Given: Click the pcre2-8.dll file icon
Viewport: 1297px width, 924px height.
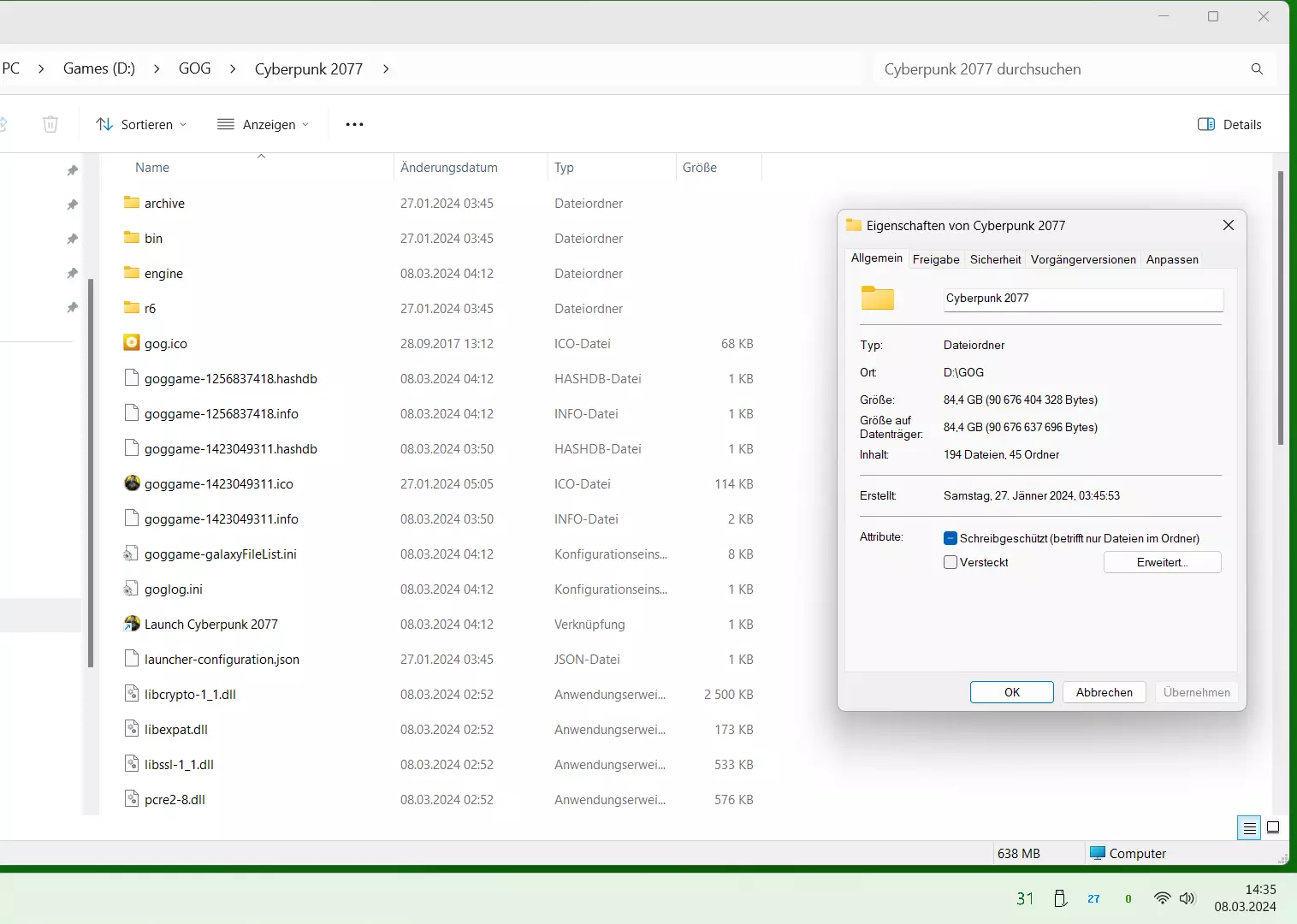Looking at the screenshot, I should click(x=131, y=799).
